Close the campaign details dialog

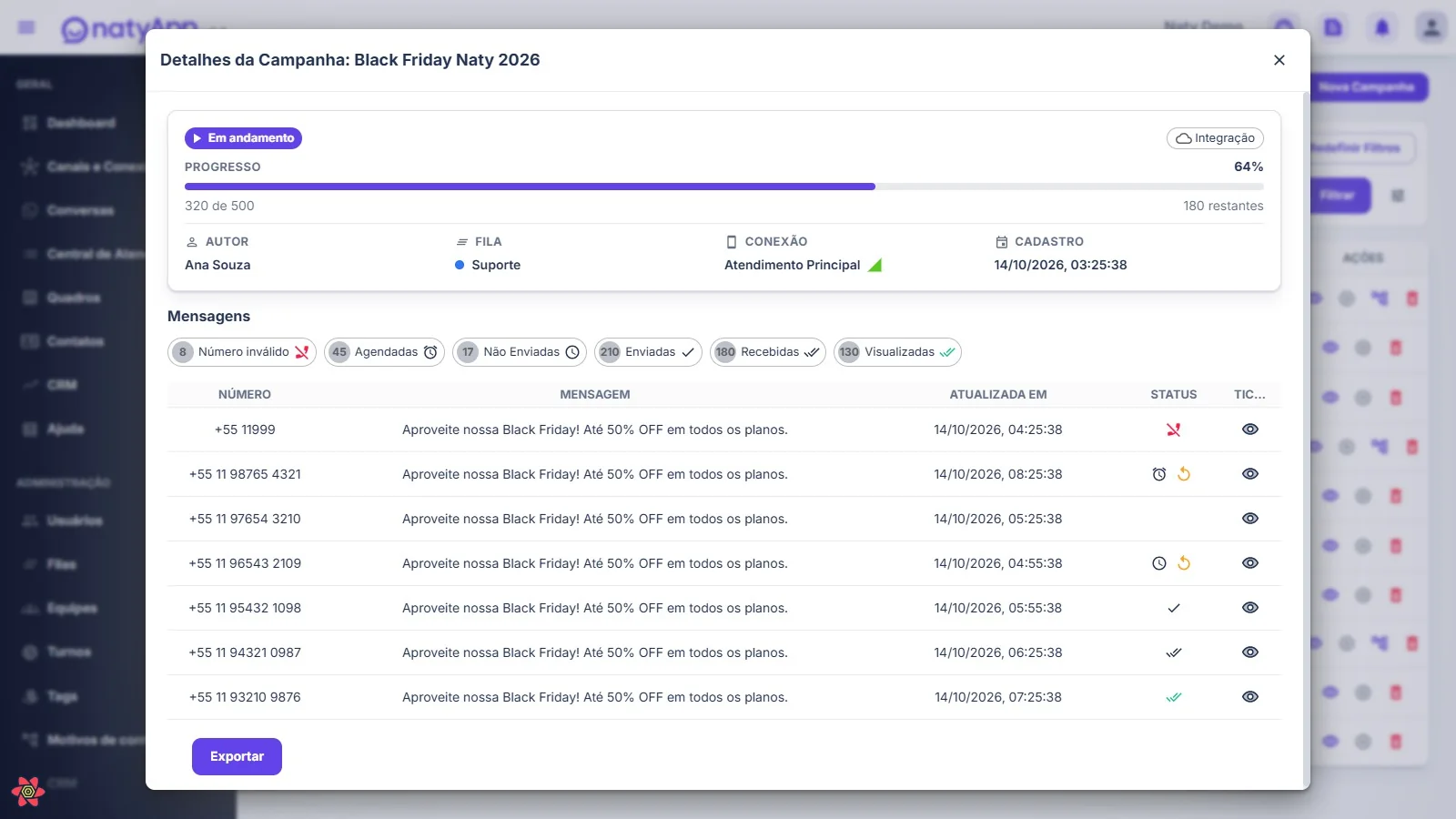click(x=1279, y=60)
